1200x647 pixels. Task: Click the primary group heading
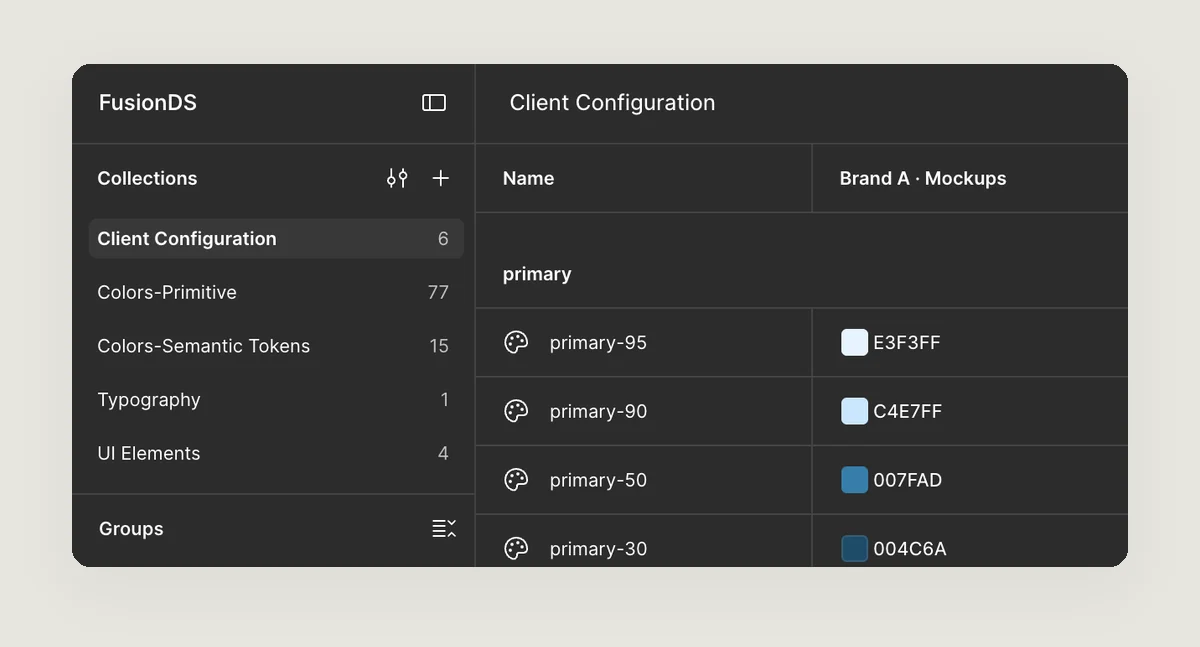click(x=537, y=274)
